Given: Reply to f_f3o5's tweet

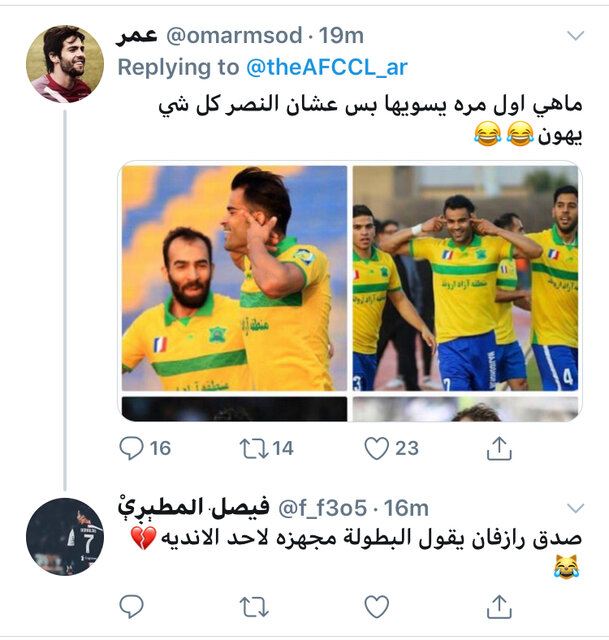Looking at the screenshot, I should pos(132,605).
